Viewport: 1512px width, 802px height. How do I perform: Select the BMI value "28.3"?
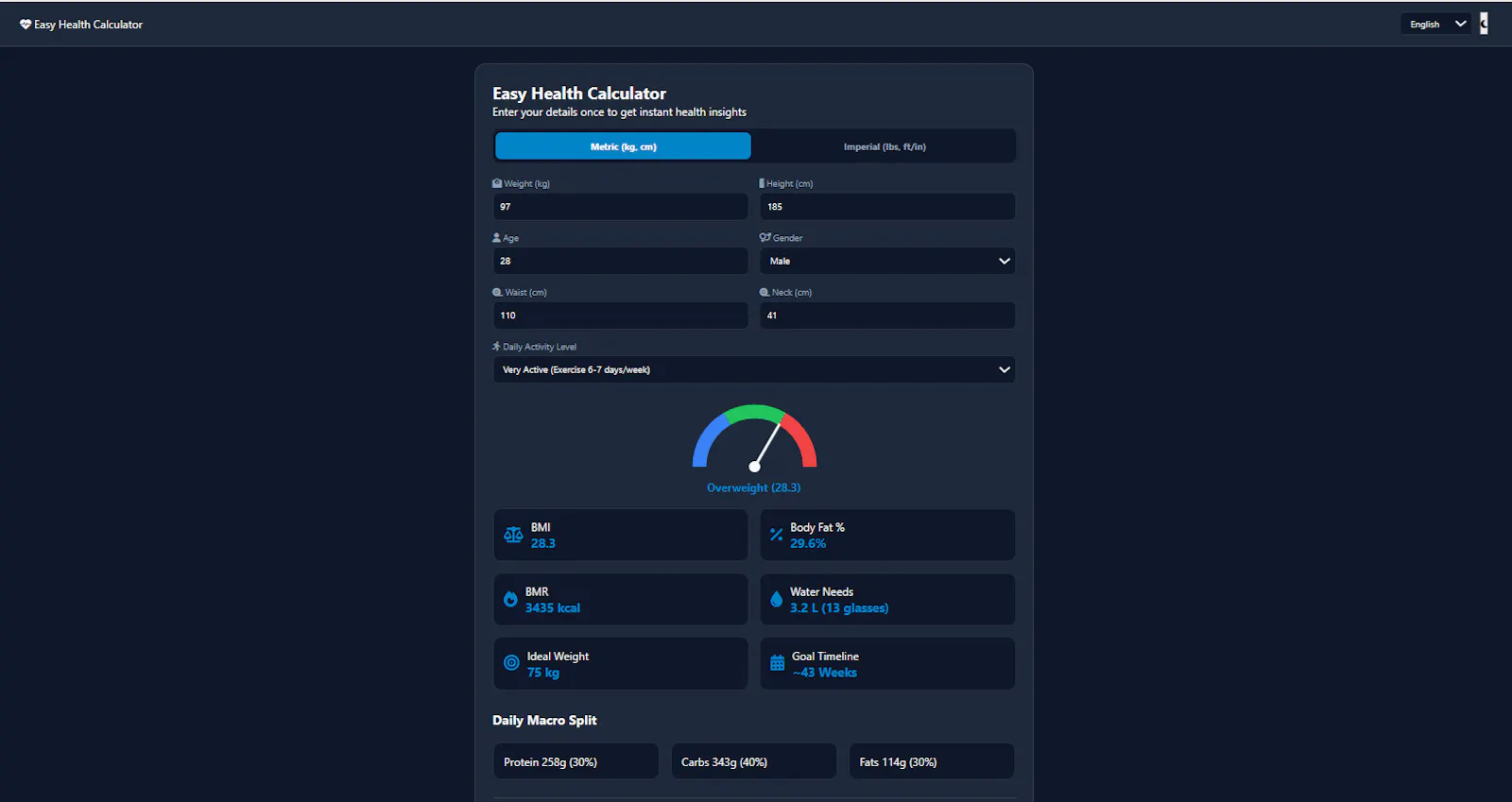click(x=543, y=543)
